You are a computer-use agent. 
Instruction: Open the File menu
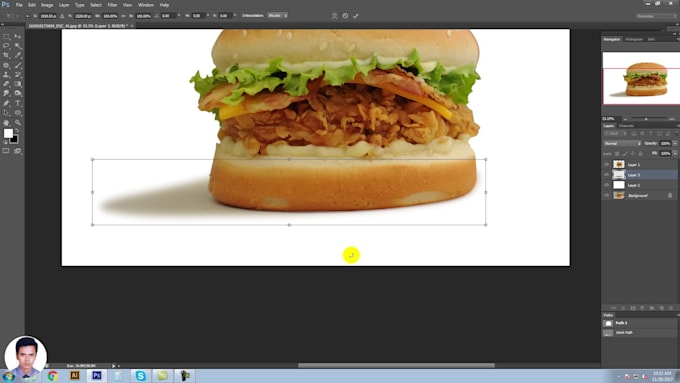pos(19,5)
